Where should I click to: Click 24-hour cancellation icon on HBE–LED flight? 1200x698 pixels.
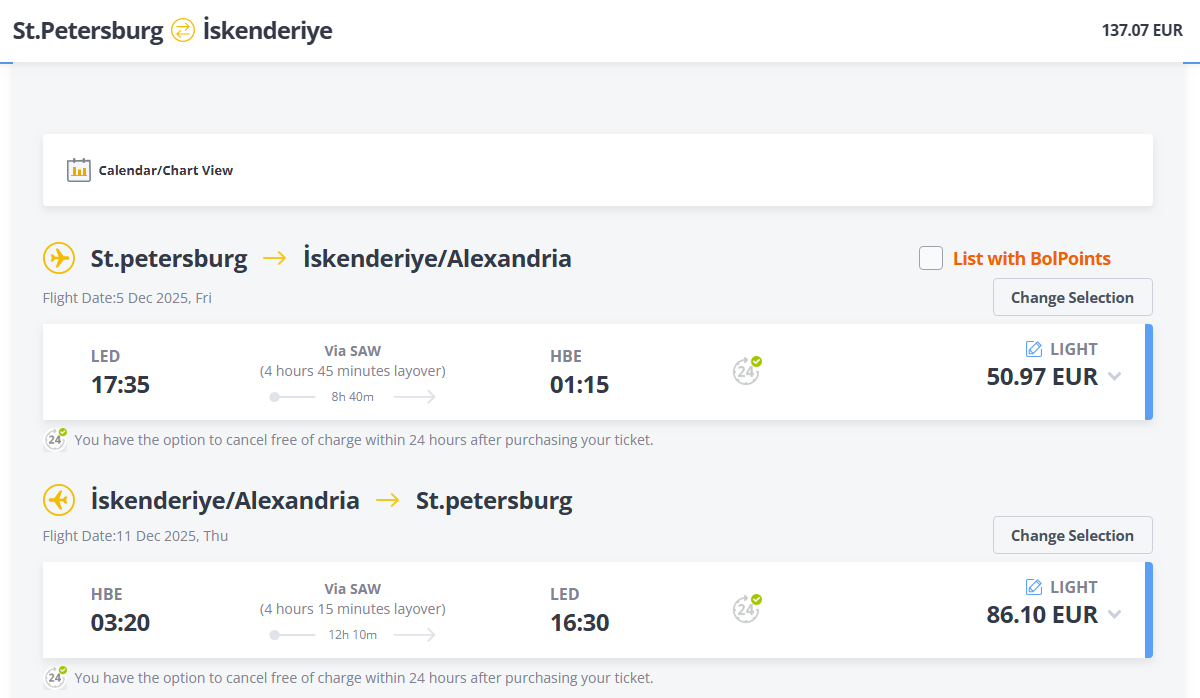pos(746,609)
